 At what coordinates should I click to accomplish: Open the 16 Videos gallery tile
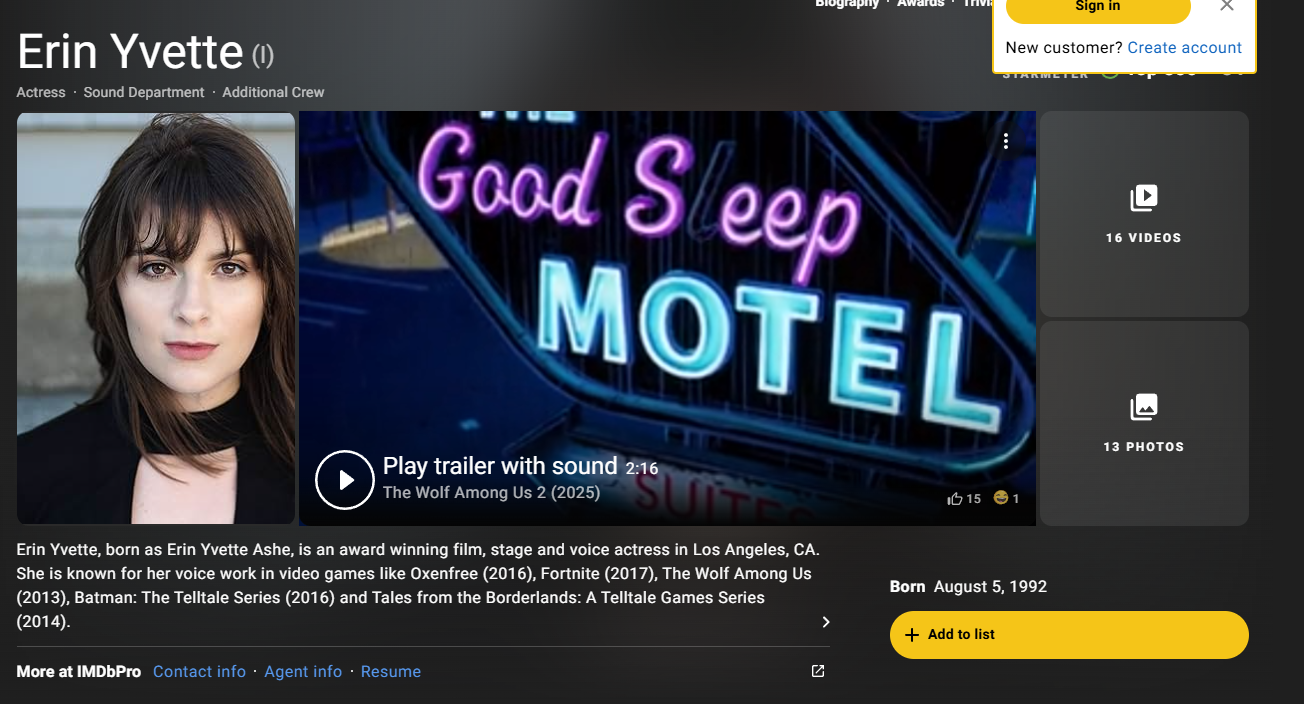pyautogui.click(x=1144, y=214)
